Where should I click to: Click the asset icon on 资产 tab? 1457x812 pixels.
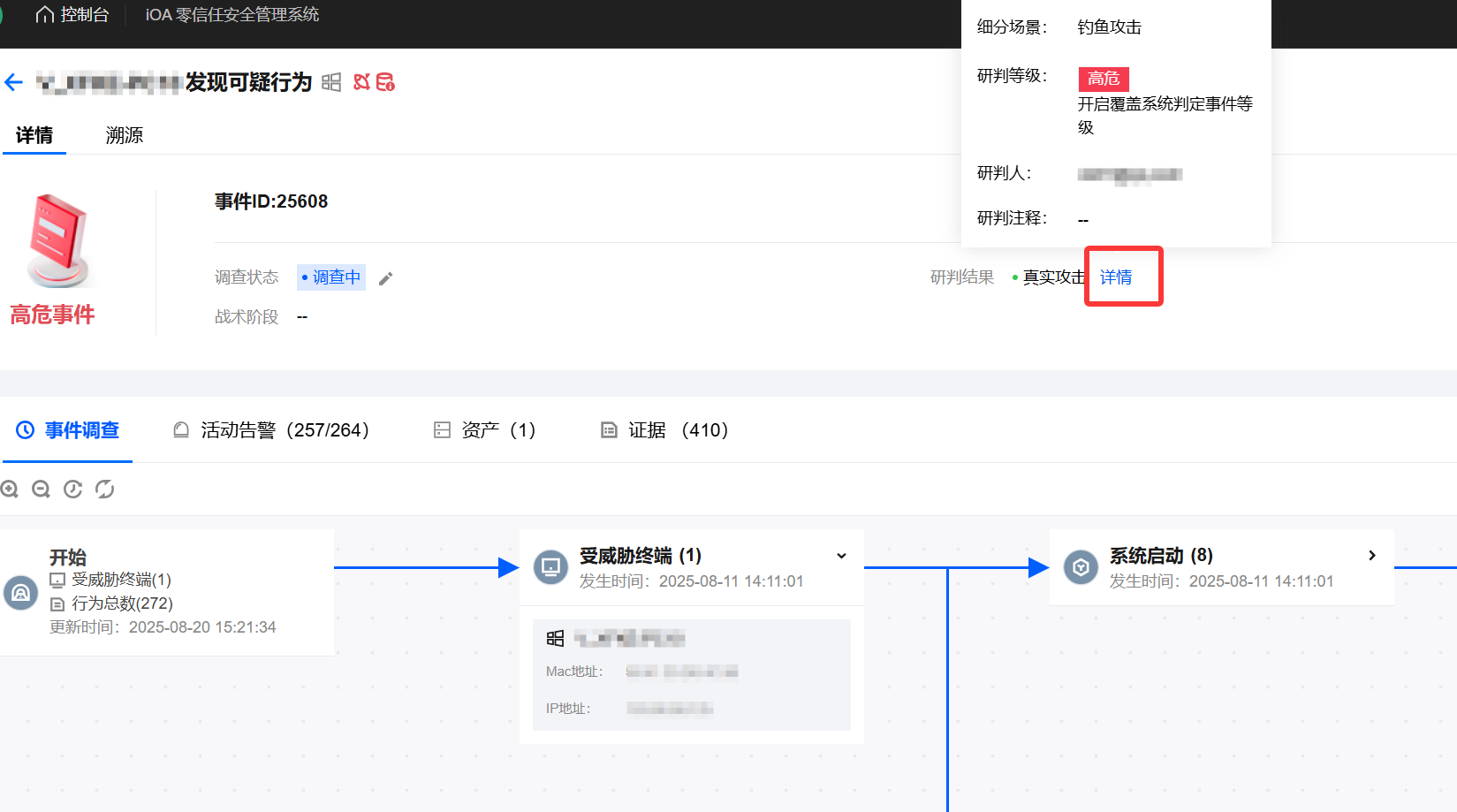(442, 430)
